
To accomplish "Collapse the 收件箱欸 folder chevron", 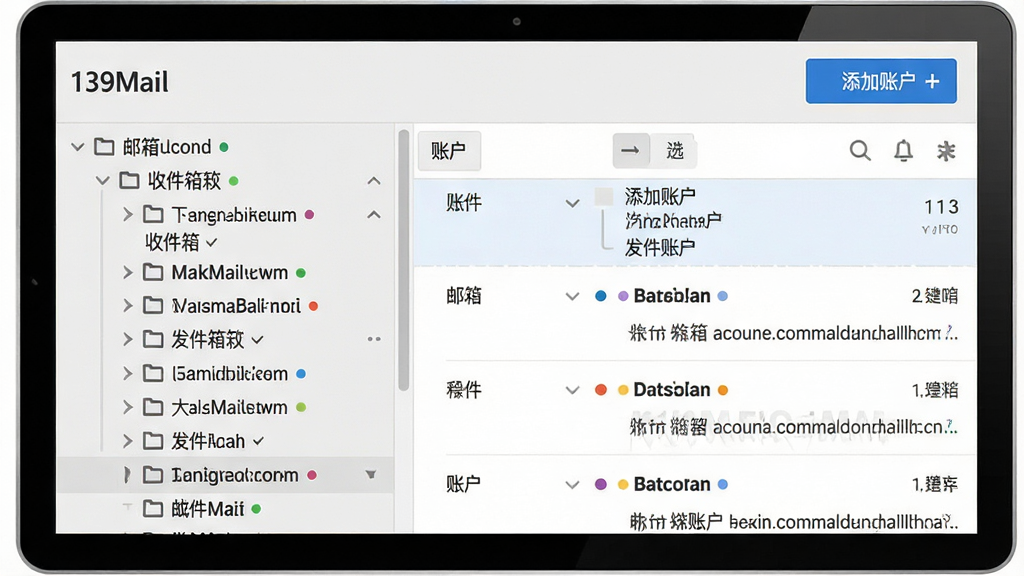I will 103,180.
